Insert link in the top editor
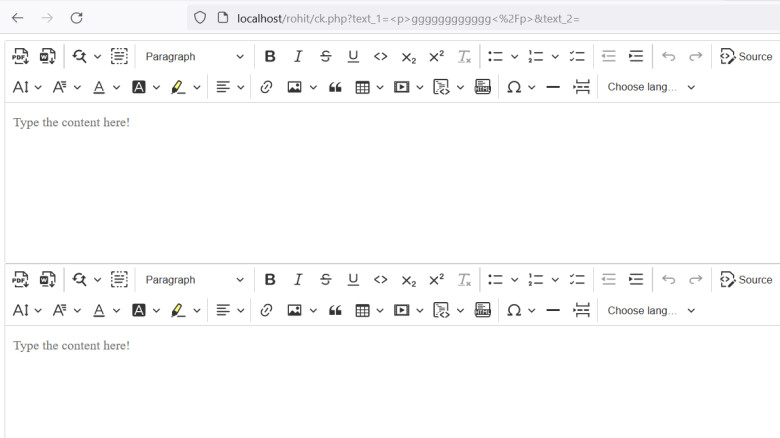The image size is (780, 438). (266, 87)
